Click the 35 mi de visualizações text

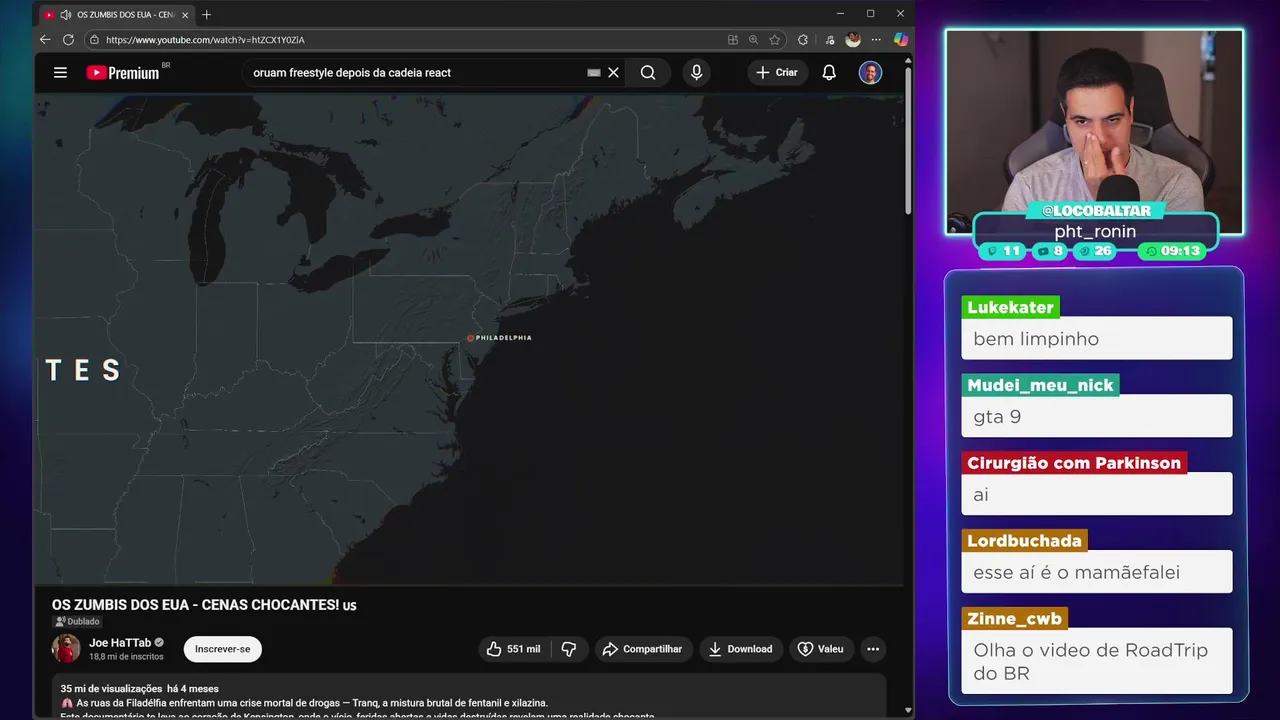pyautogui.click(x=111, y=688)
